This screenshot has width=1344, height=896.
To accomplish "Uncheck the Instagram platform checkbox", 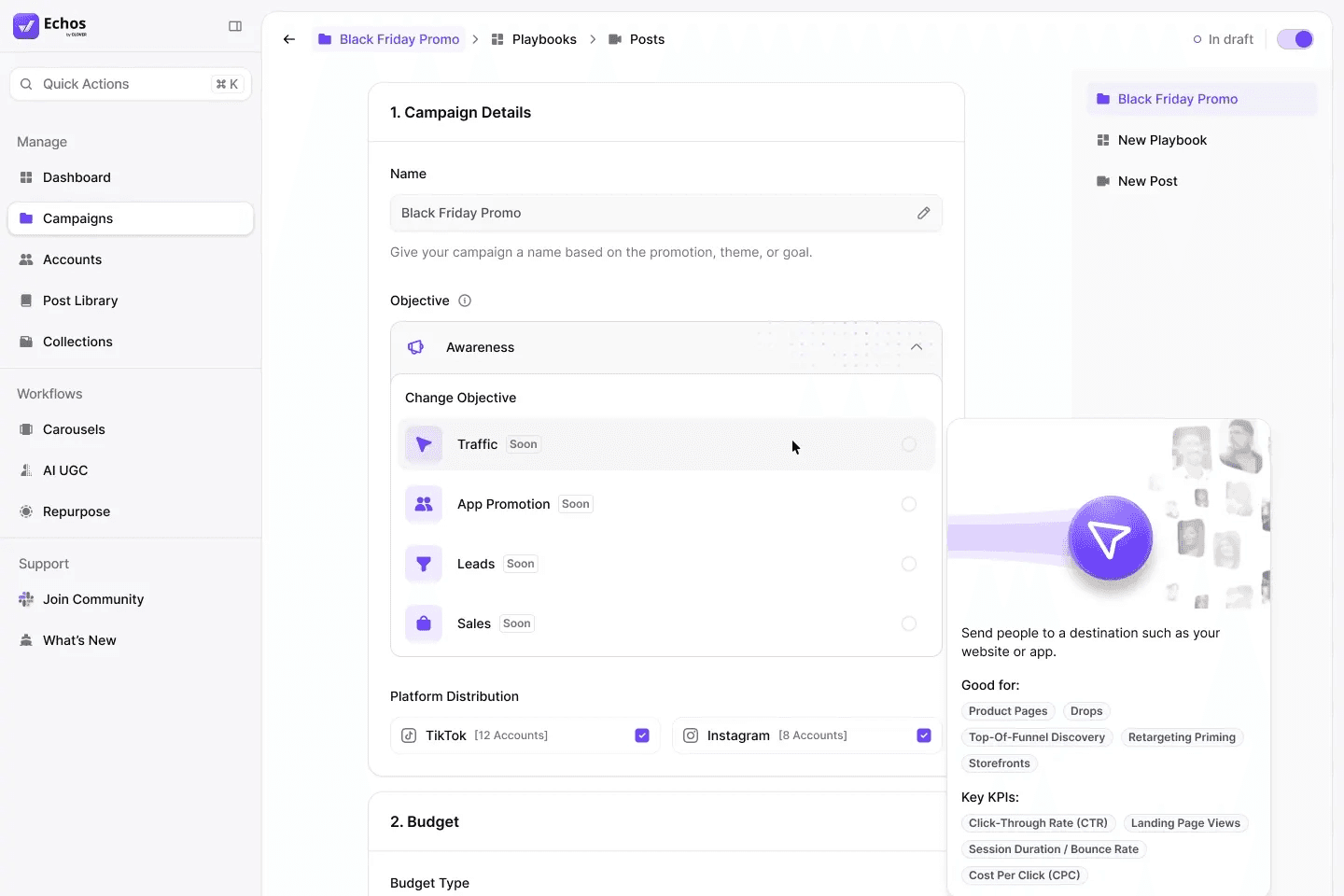I will (924, 735).
